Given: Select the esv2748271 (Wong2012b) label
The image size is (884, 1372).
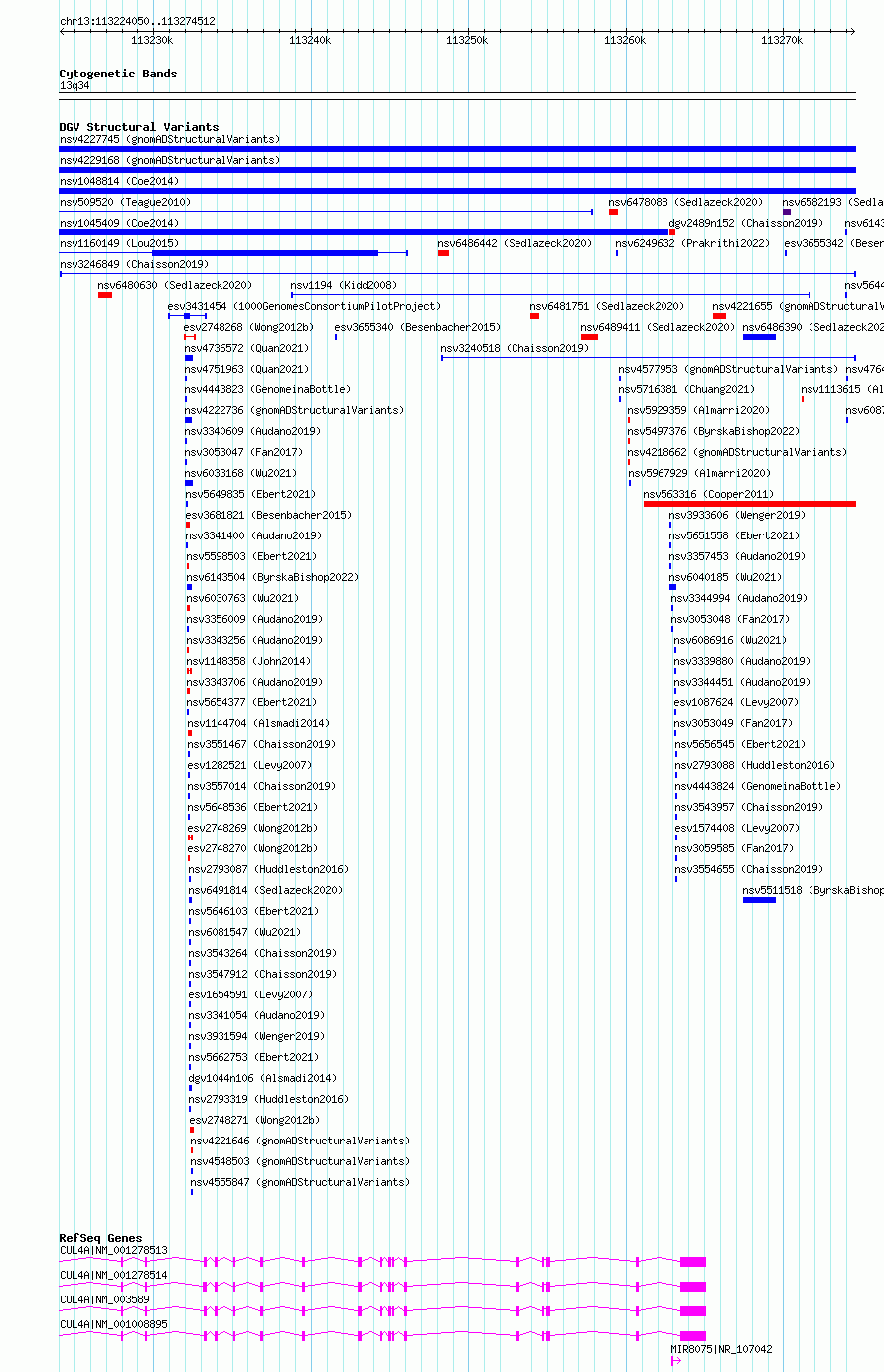Looking at the screenshot, I should 254,1120.
